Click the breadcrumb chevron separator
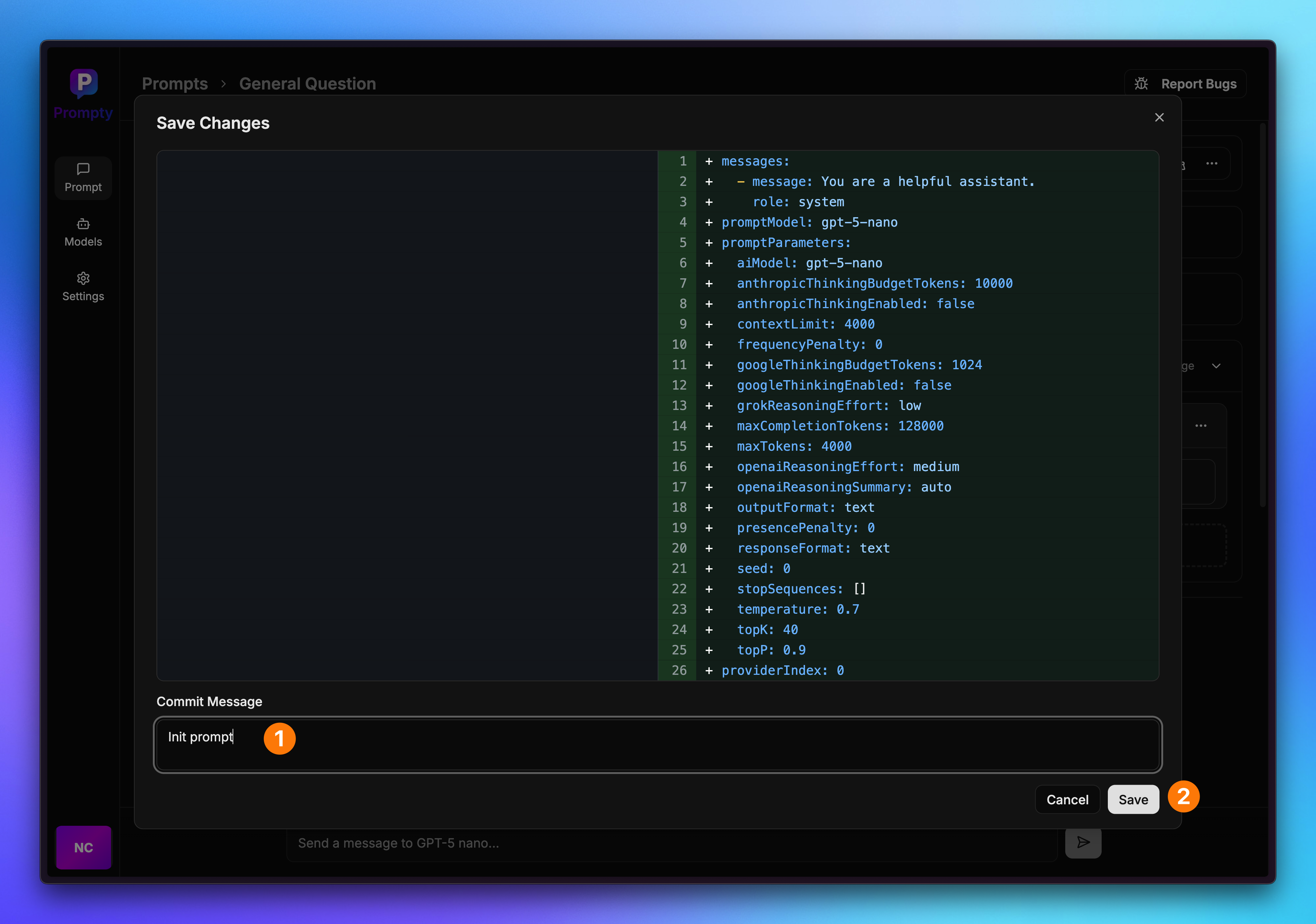Viewport: 1316px width, 924px height. (223, 84)
